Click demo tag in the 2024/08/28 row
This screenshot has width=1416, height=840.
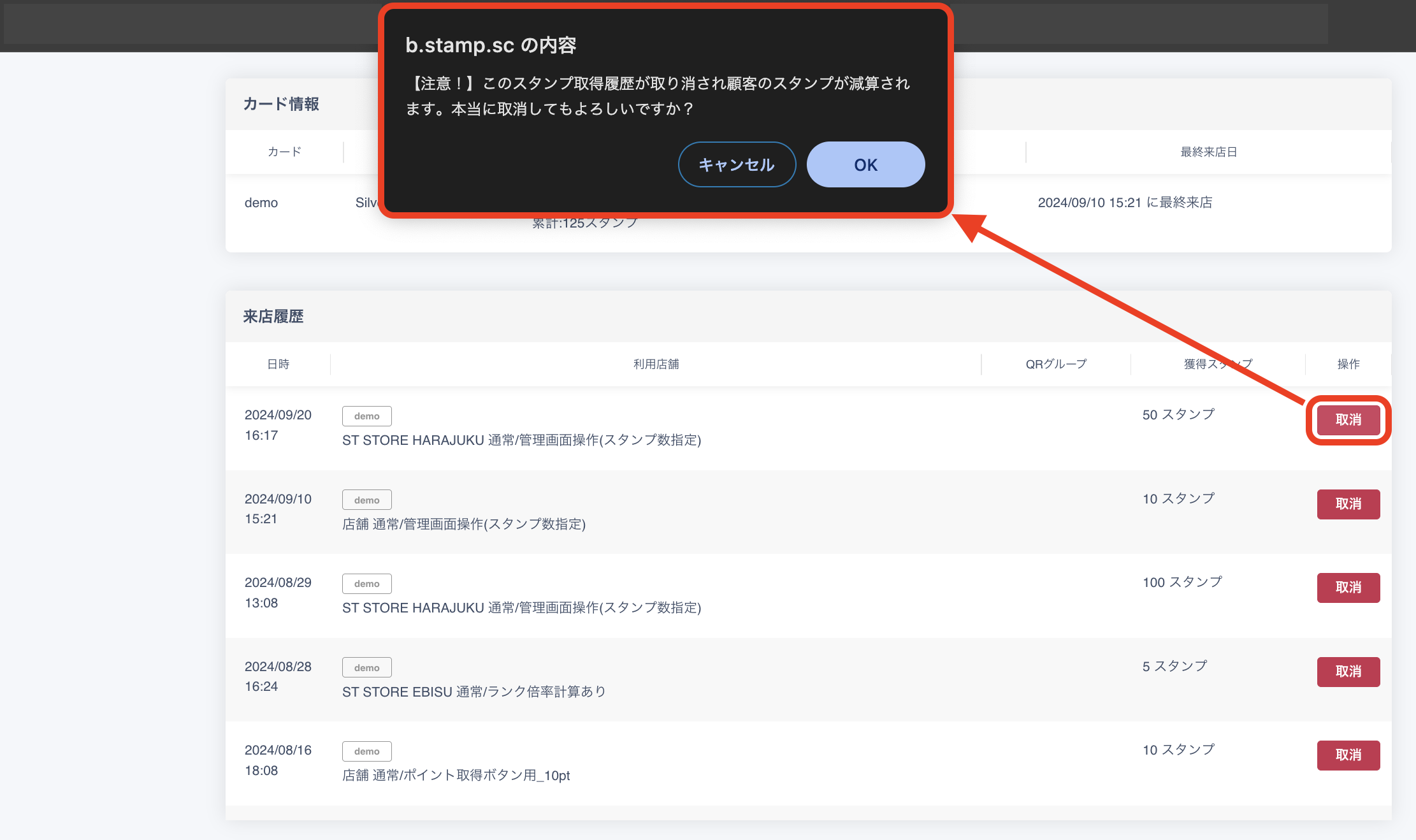[367, 668]
